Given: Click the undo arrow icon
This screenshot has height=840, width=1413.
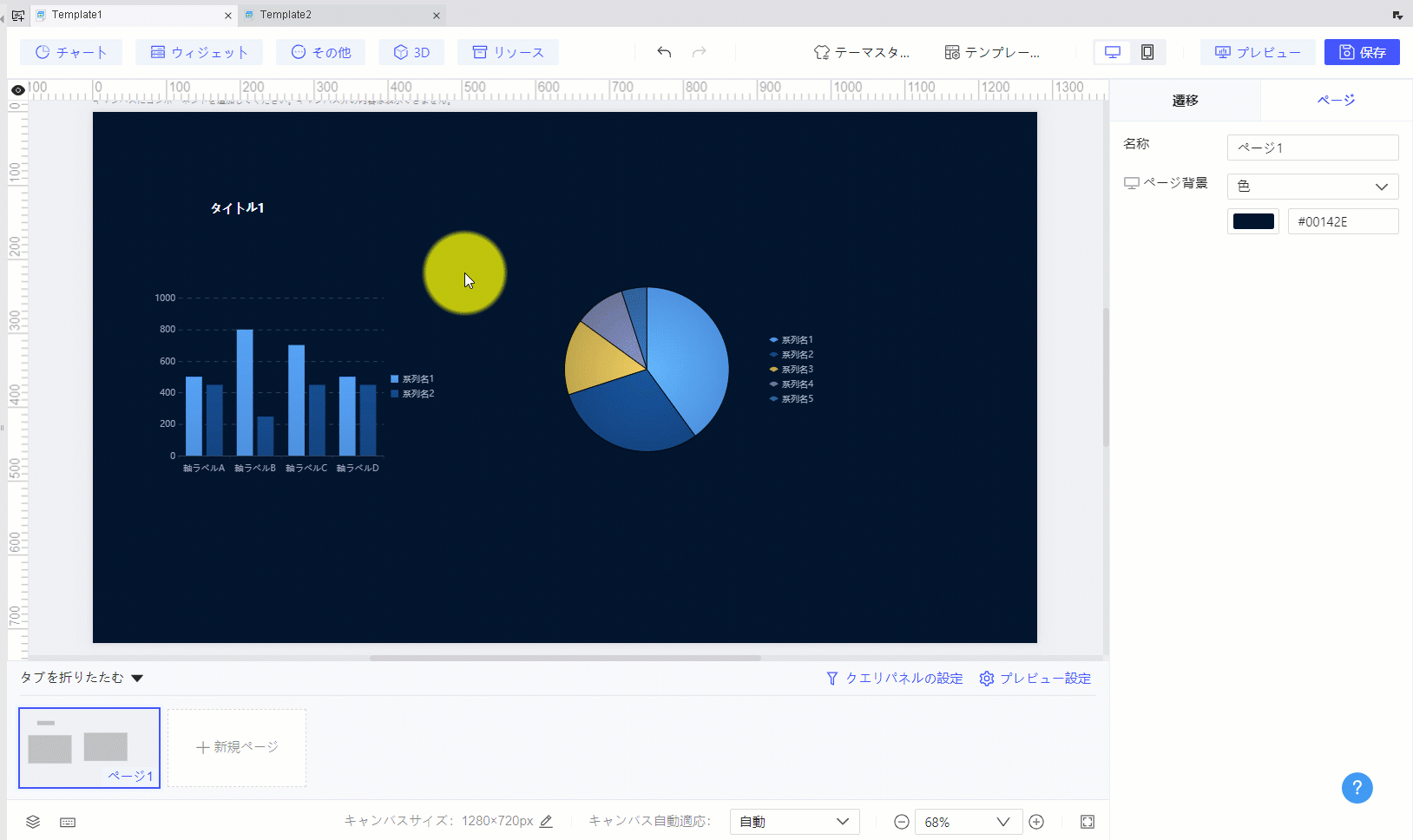Looking at the screenshot, I should (664, 52).
